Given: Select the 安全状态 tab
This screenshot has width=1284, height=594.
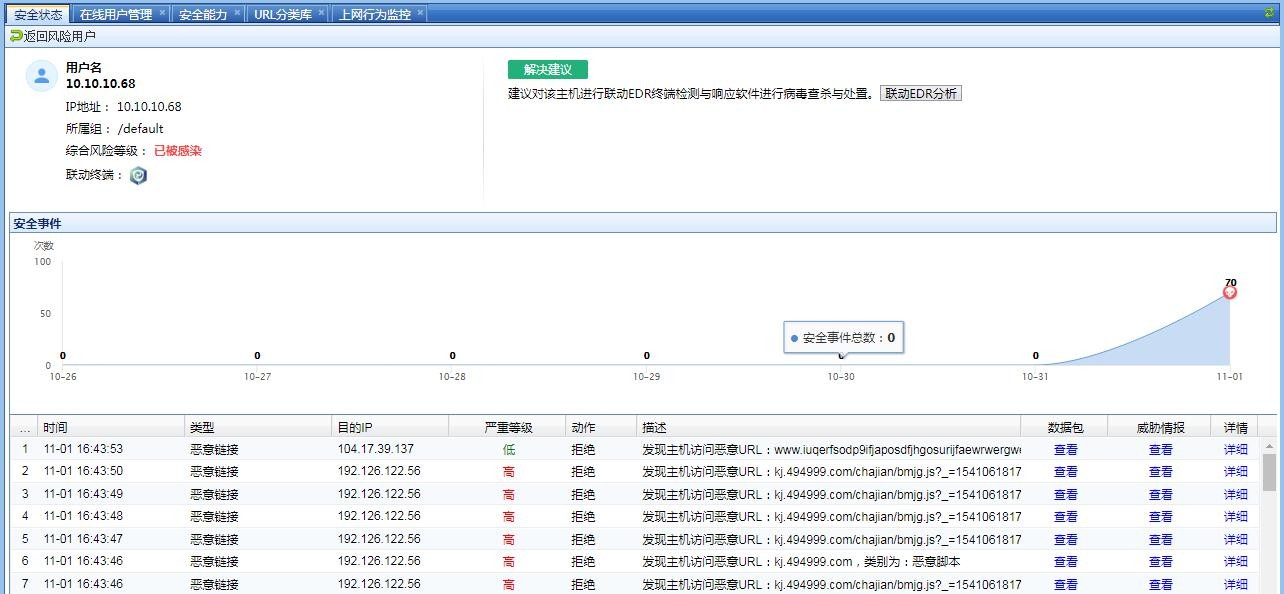Looking at the screenshot, I should (36, 14).
